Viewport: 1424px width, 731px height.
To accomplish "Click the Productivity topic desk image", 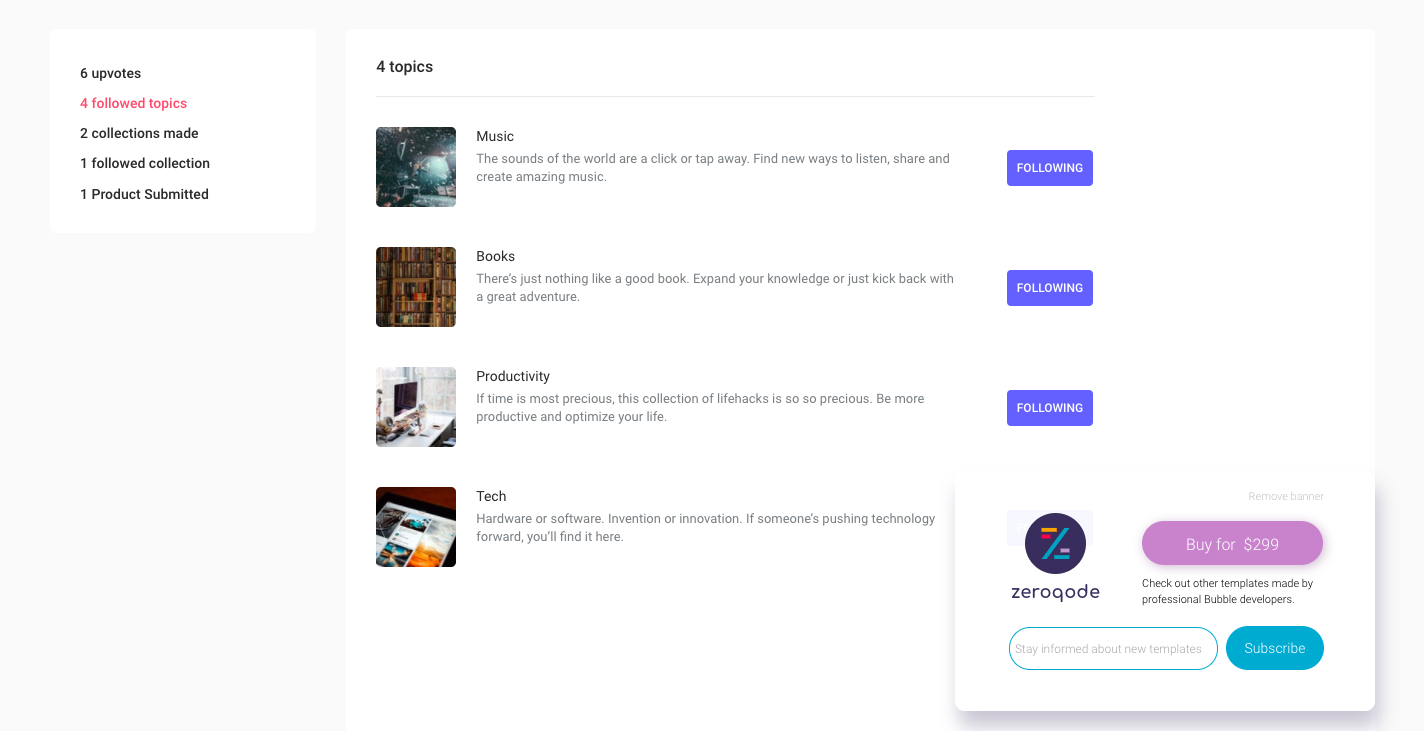I will click(x=416, y=407).
